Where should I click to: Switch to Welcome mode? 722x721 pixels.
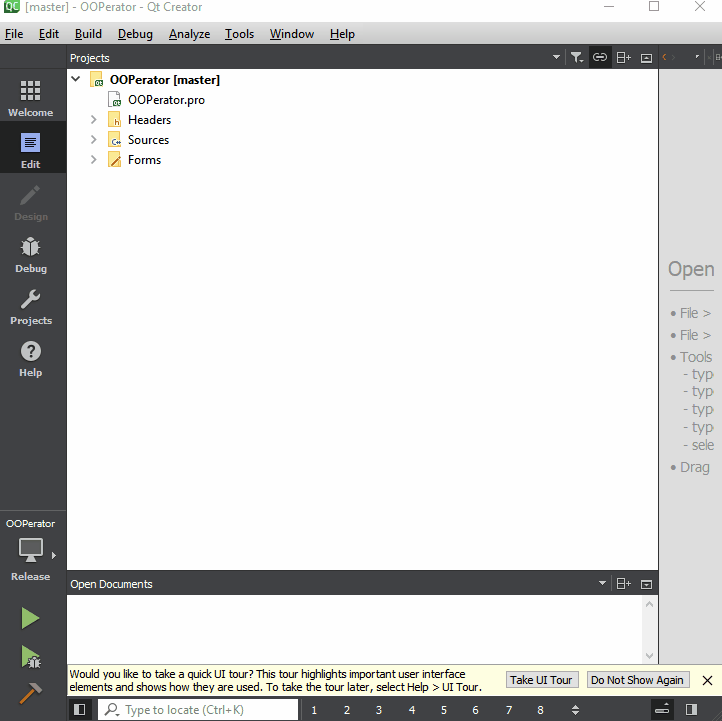point(30,98)
